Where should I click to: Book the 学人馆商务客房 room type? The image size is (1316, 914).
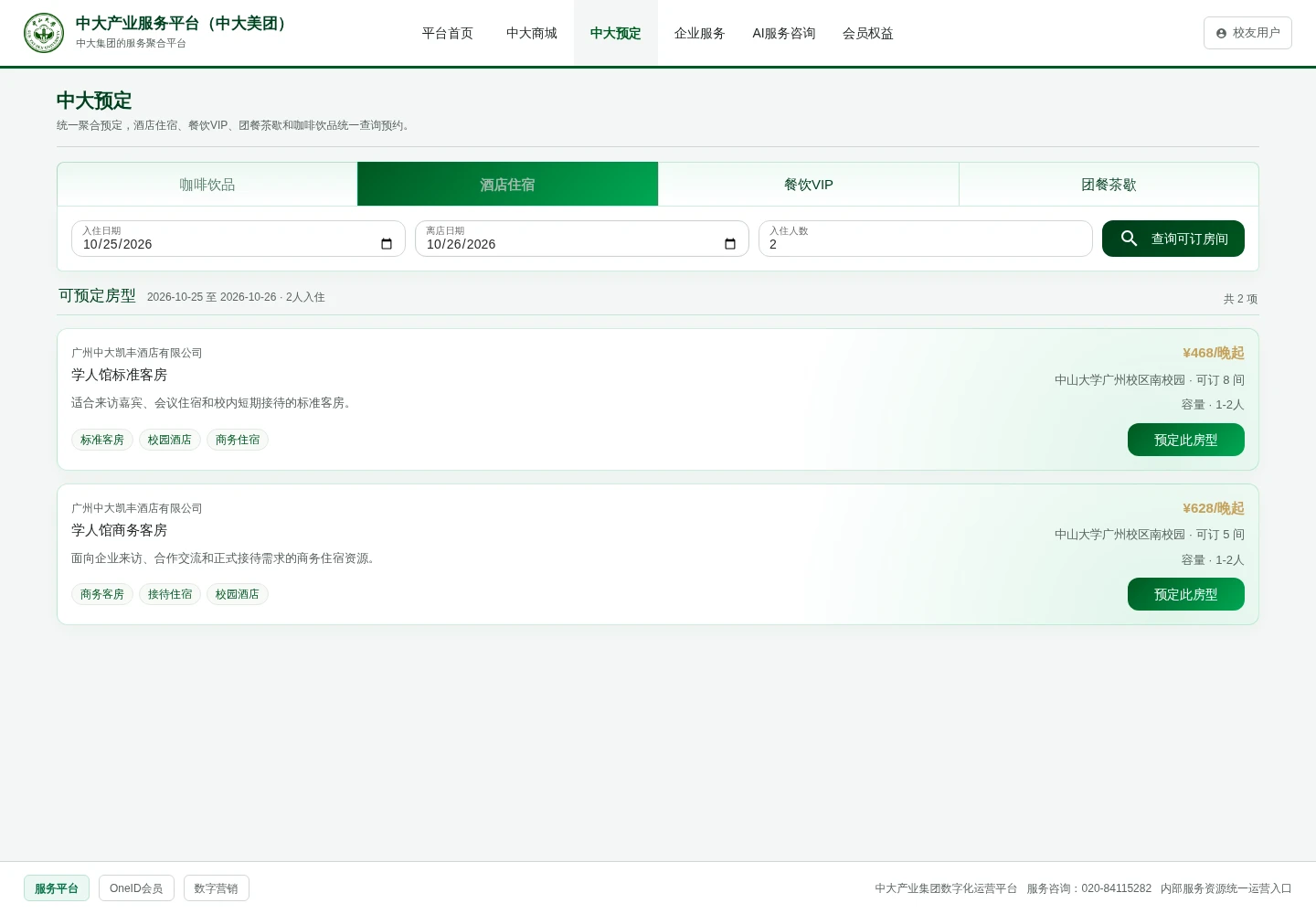point(1186,594)
